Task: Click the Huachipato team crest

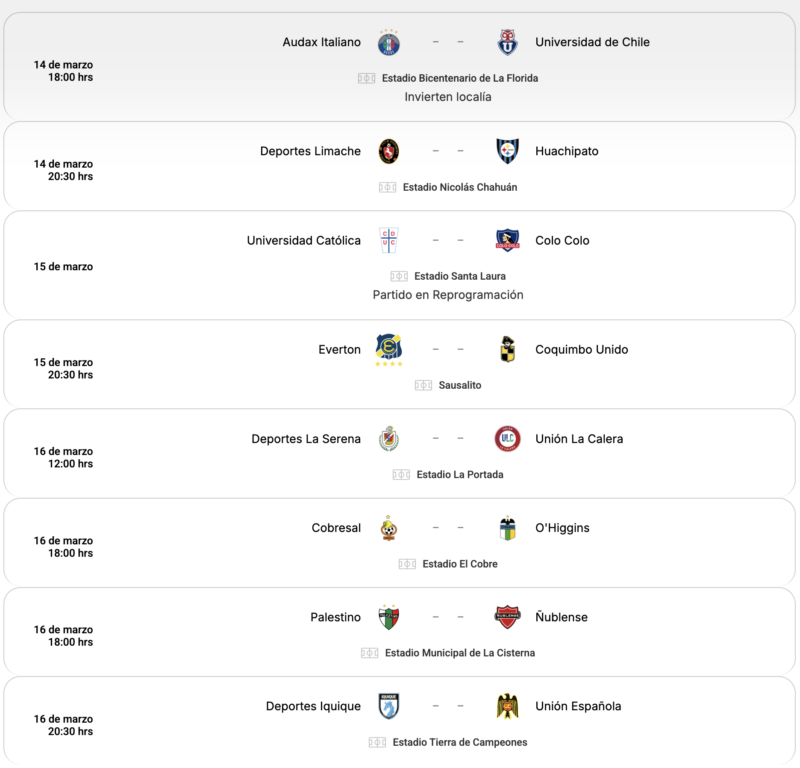Action: click(x=508, y=151)
